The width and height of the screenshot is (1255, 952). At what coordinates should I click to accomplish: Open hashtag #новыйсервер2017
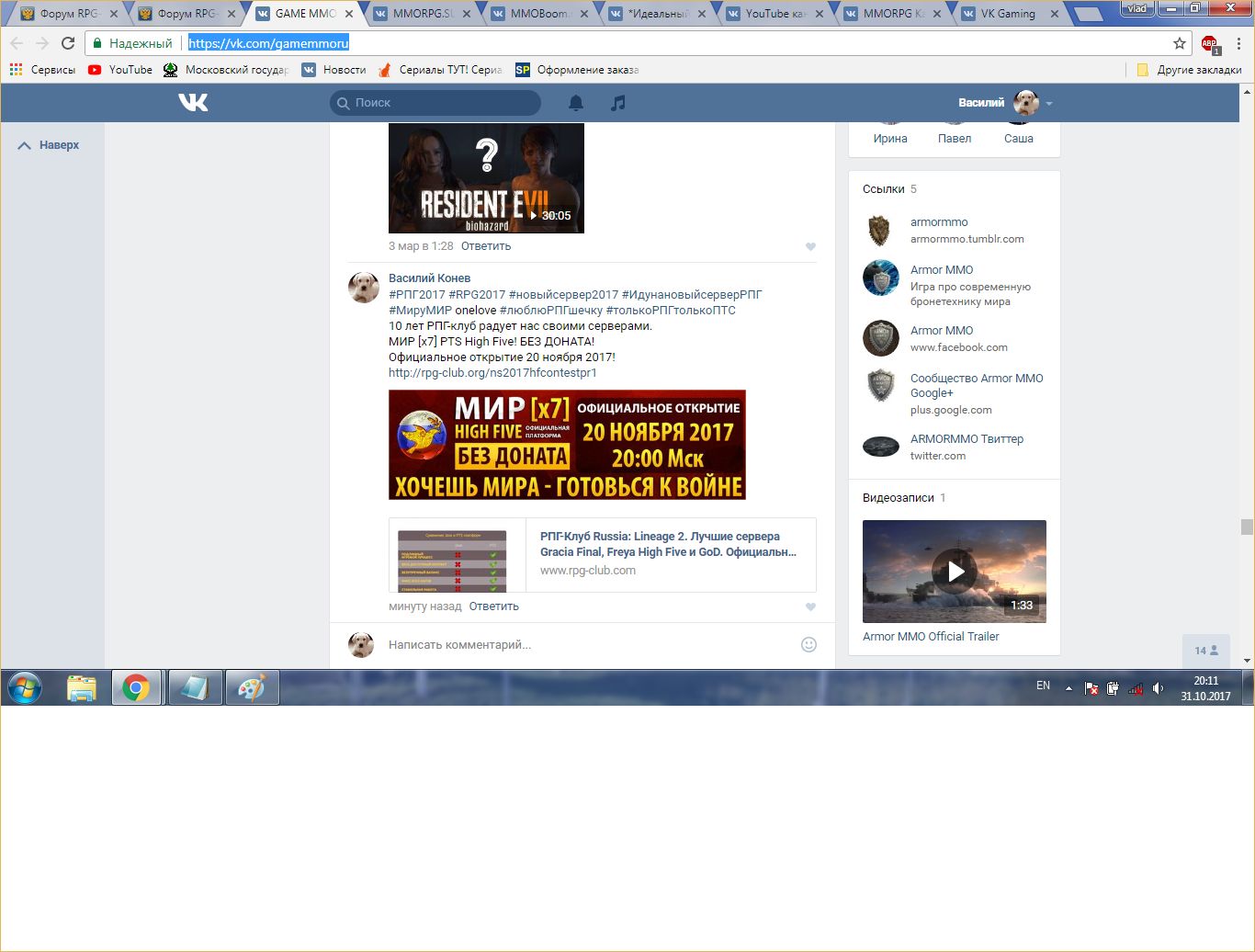pos(563,294)
